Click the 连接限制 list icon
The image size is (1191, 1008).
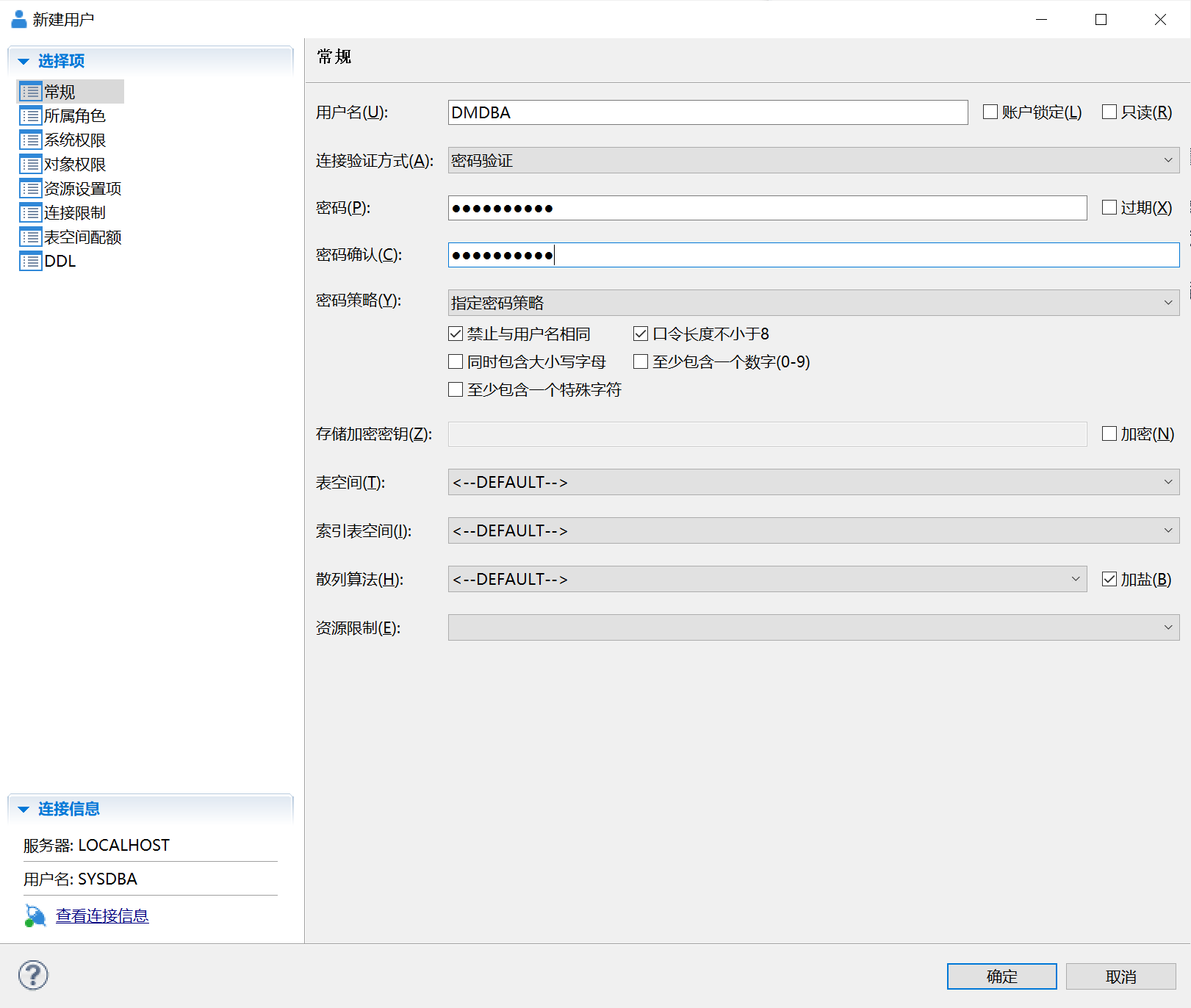[30, 213]
